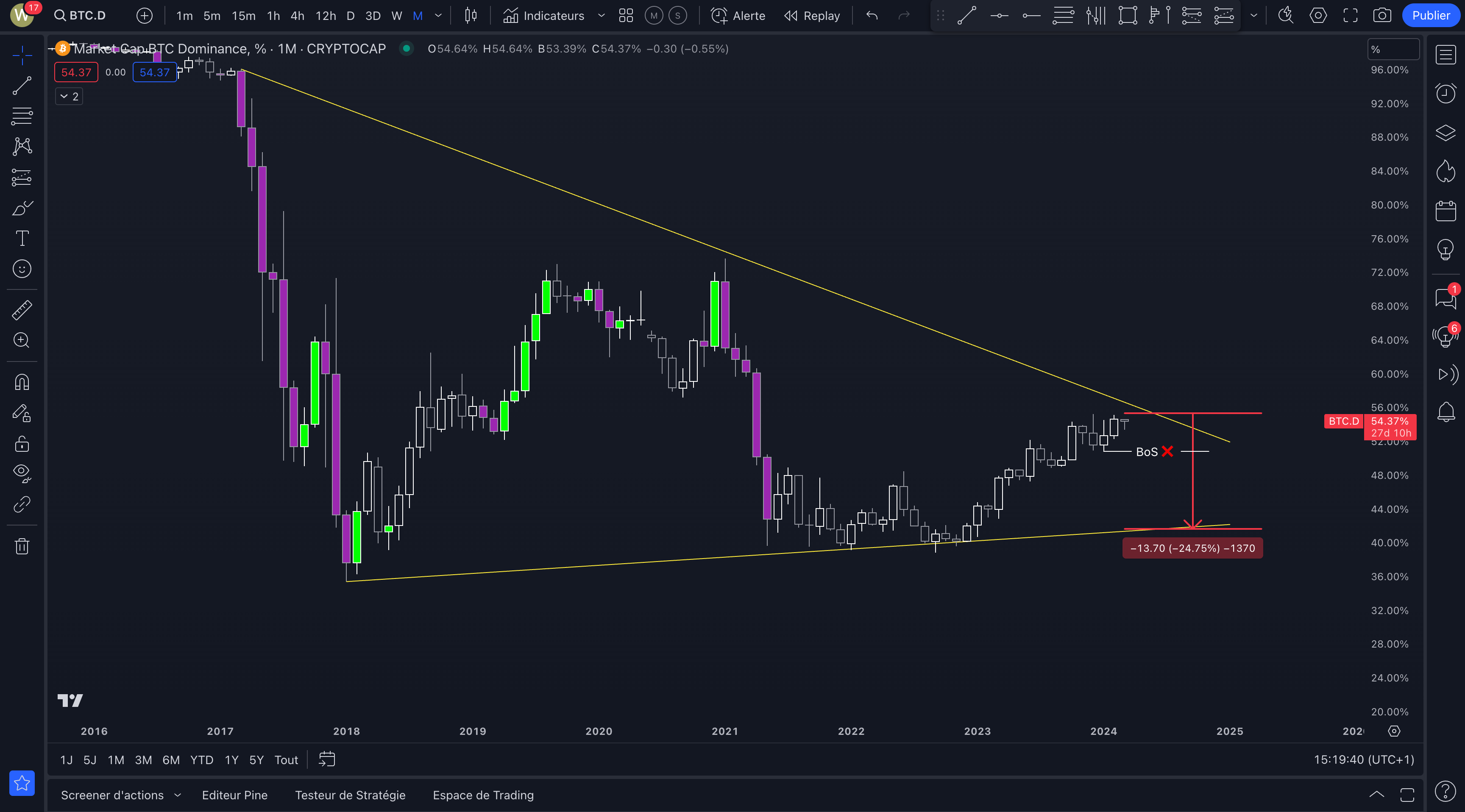The width and height of the screenshot is (1465, 812).
Task: Open the go to date calendar
Action: point(327,760)
